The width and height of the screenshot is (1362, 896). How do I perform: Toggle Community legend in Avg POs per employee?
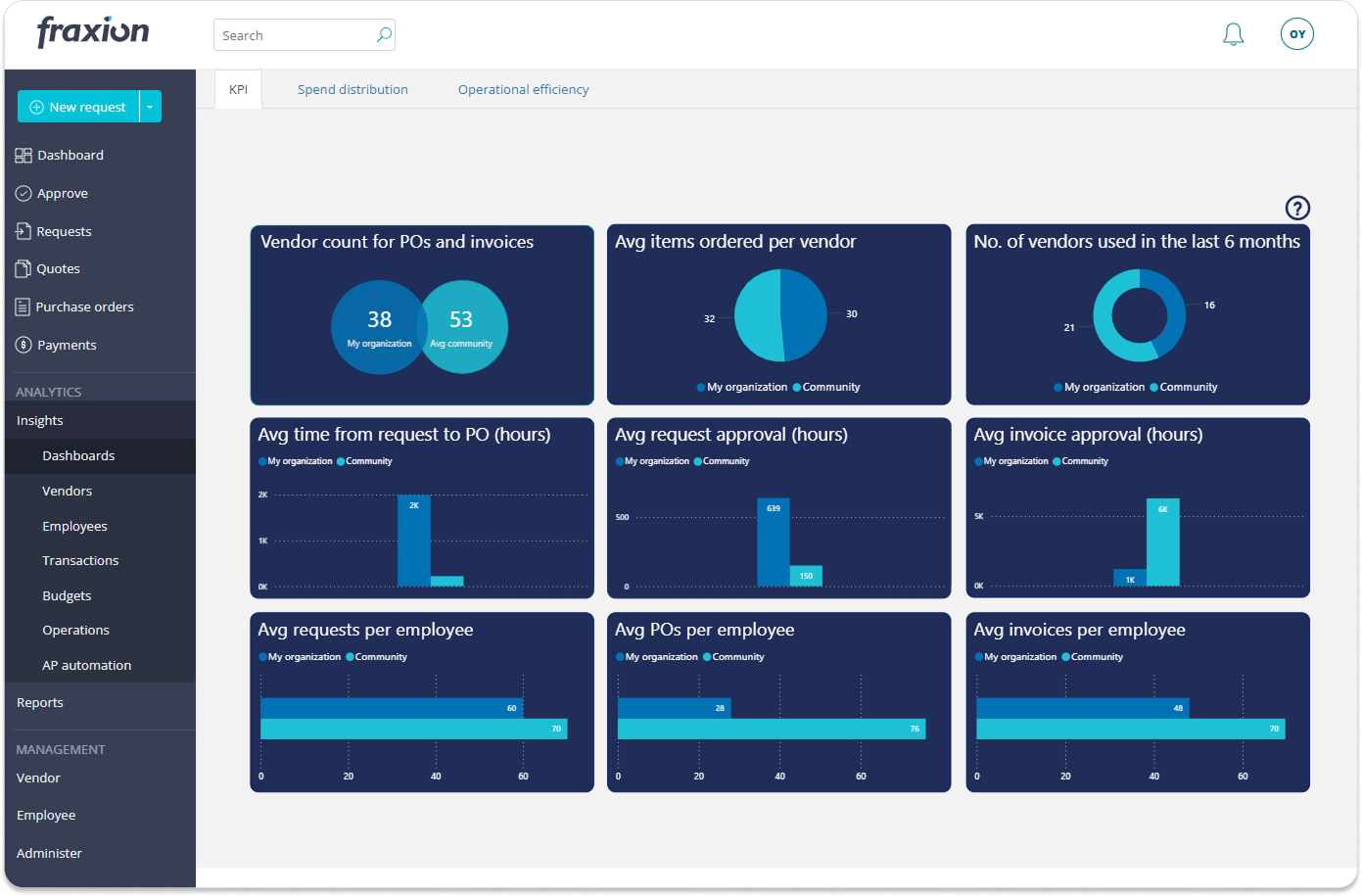pyautogui.click(x=732, y=657)
